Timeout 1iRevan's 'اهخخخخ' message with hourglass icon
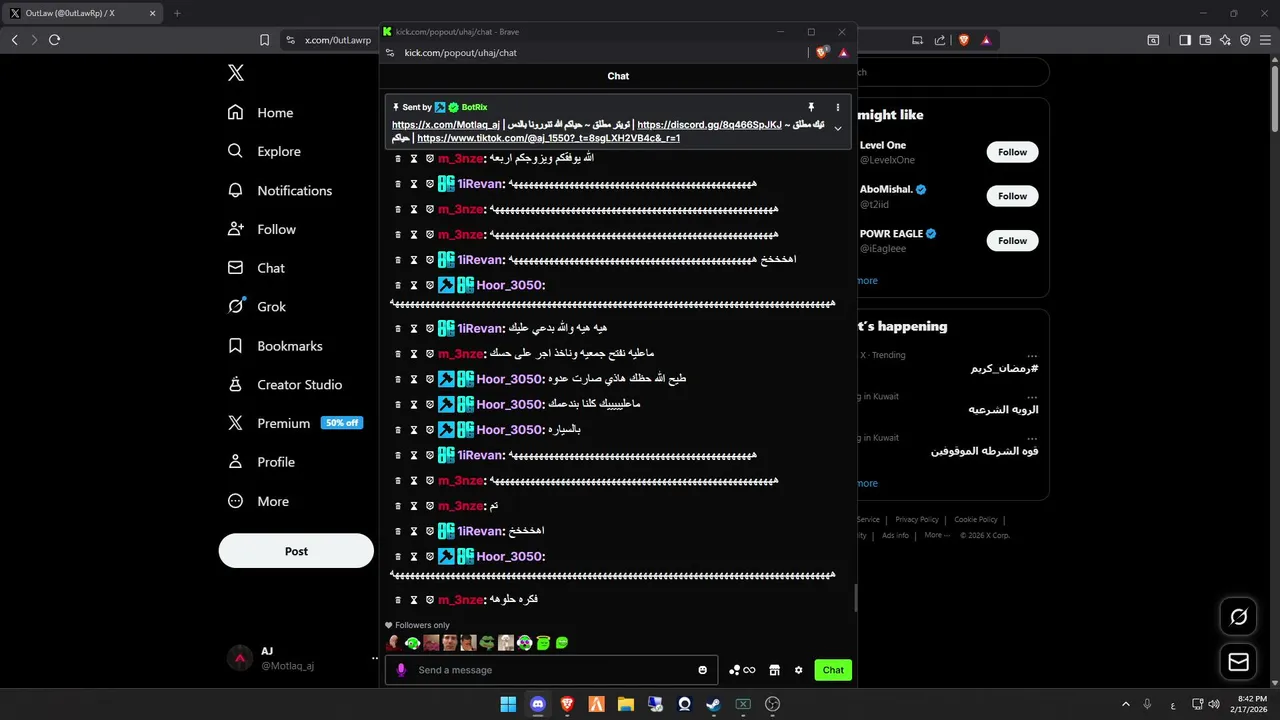Image resolution: width=1280 pixels, height=720 pixels. tap(414, 531)
